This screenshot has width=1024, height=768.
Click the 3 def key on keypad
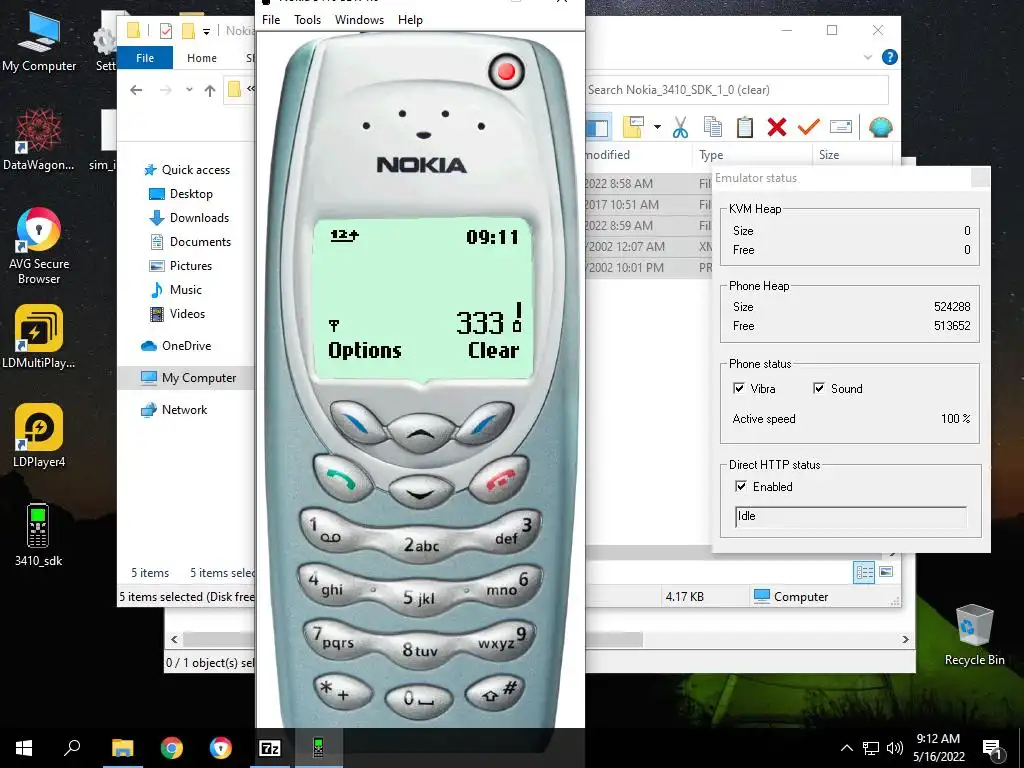513,532
